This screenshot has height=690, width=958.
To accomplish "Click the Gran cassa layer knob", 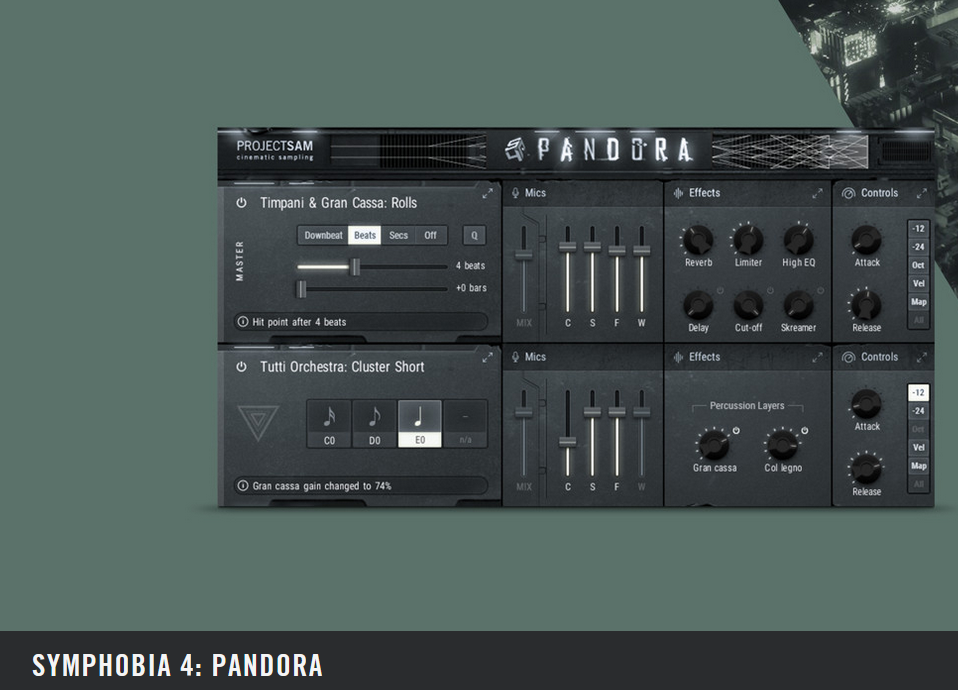I will [x=714, y=444].
